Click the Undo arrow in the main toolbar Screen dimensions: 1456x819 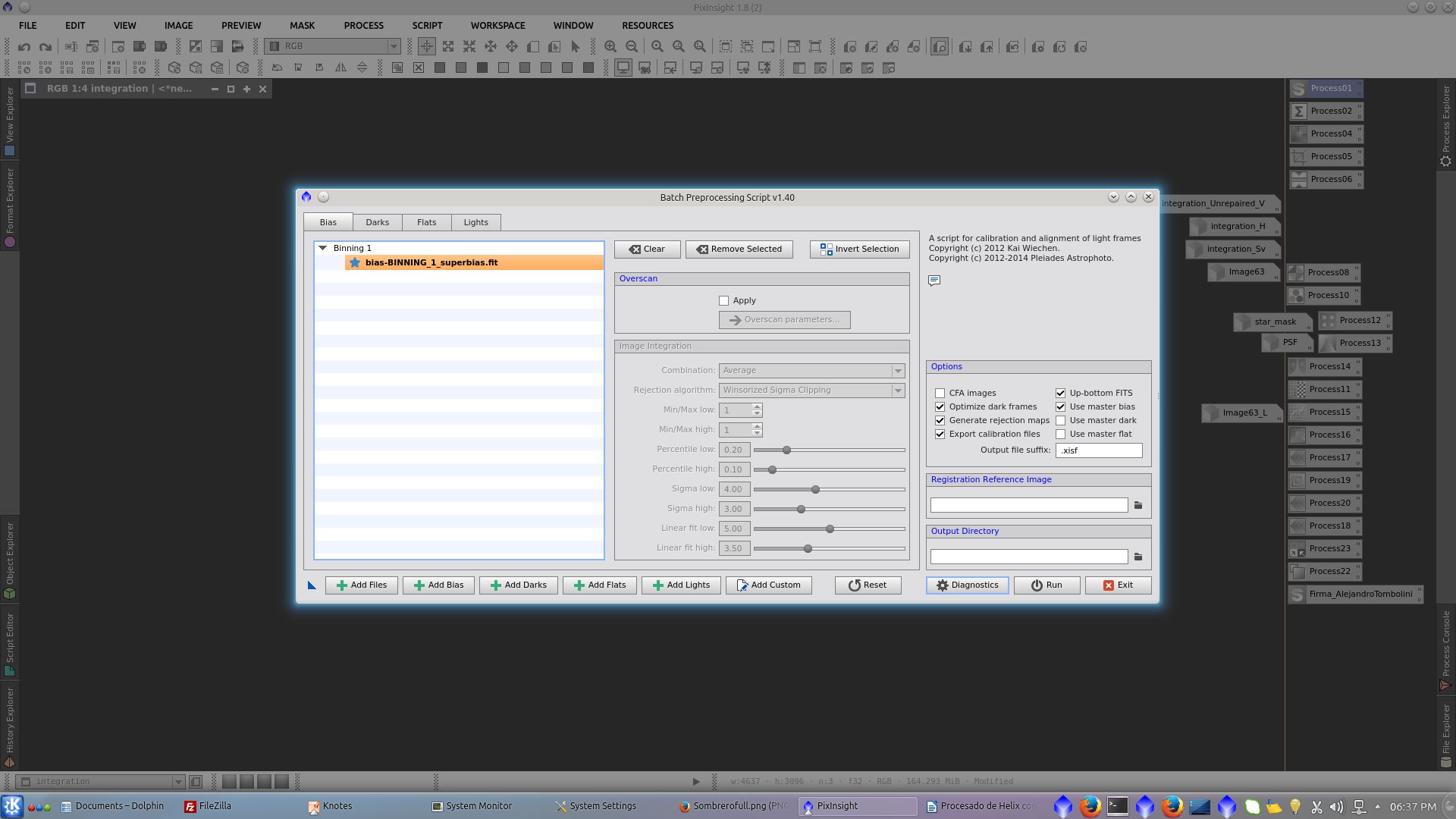[x=24, y=47]
